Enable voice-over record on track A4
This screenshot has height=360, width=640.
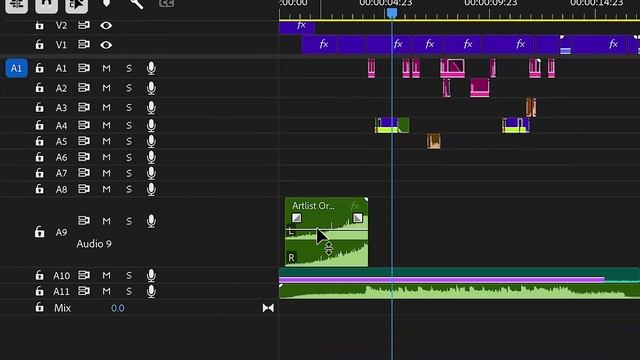pyautogui.click(x=151, y=125)
